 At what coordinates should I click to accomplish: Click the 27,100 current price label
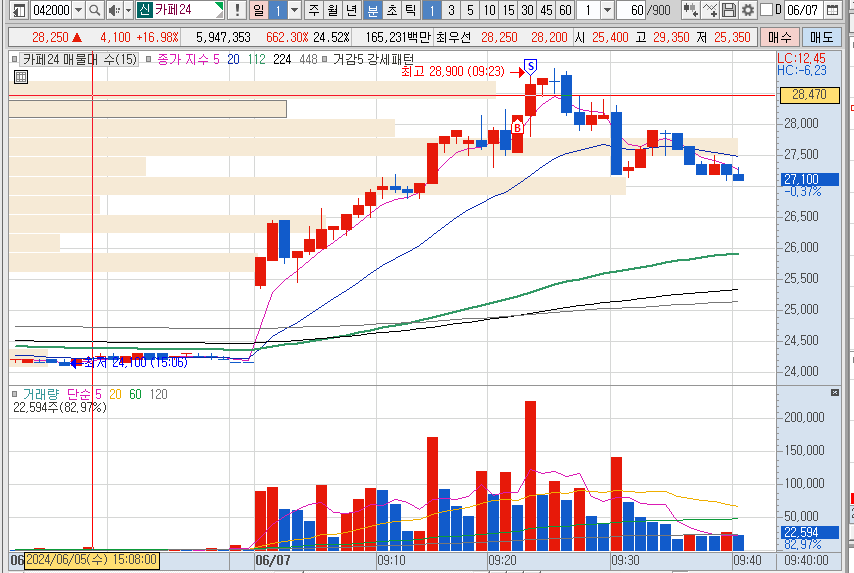[809, 179]
